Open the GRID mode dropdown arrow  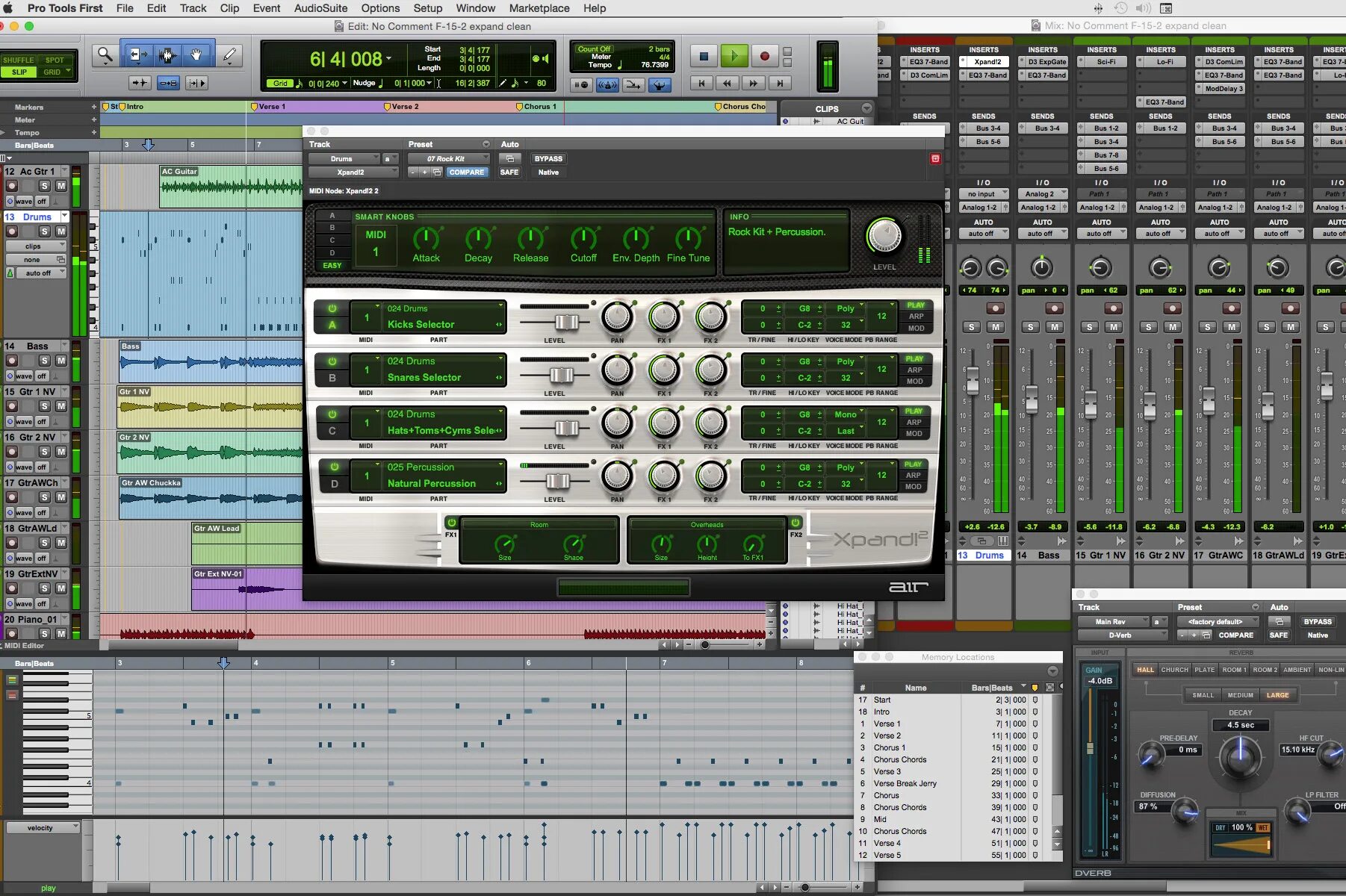69,72
